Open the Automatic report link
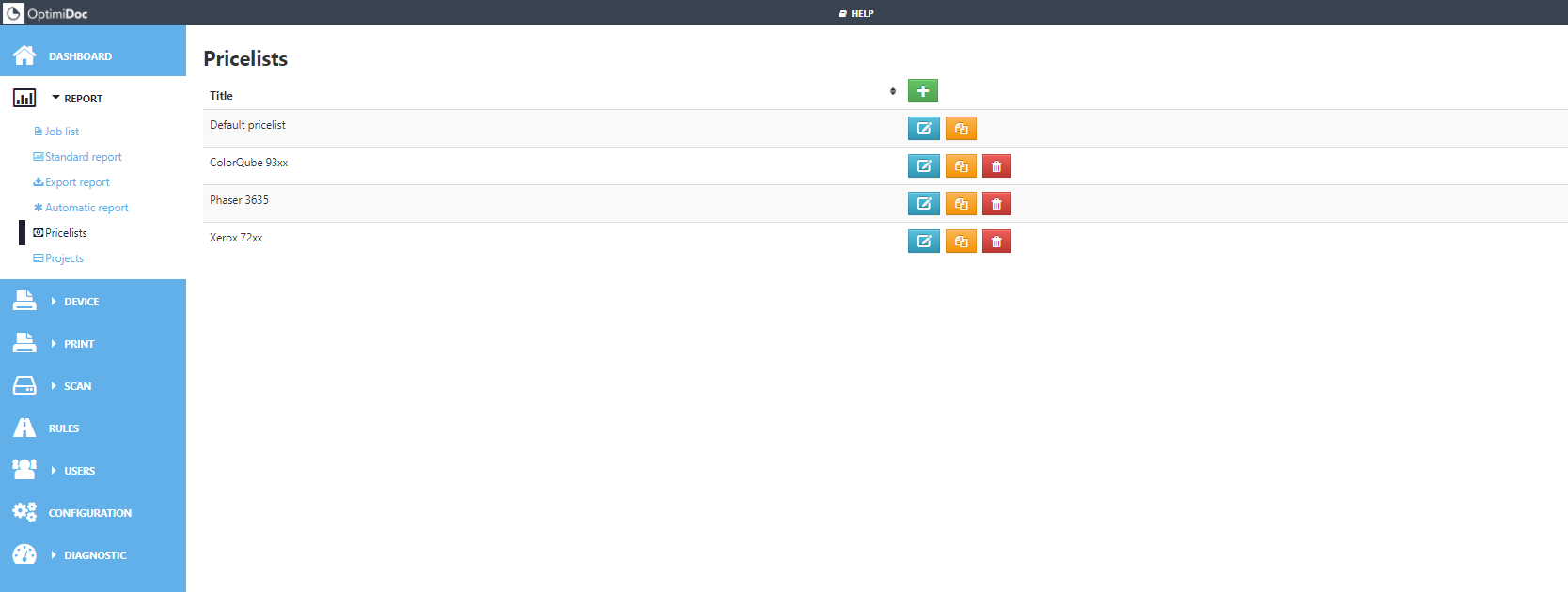Viewport: 1568px width, 592px height. (x=86, y=208)
